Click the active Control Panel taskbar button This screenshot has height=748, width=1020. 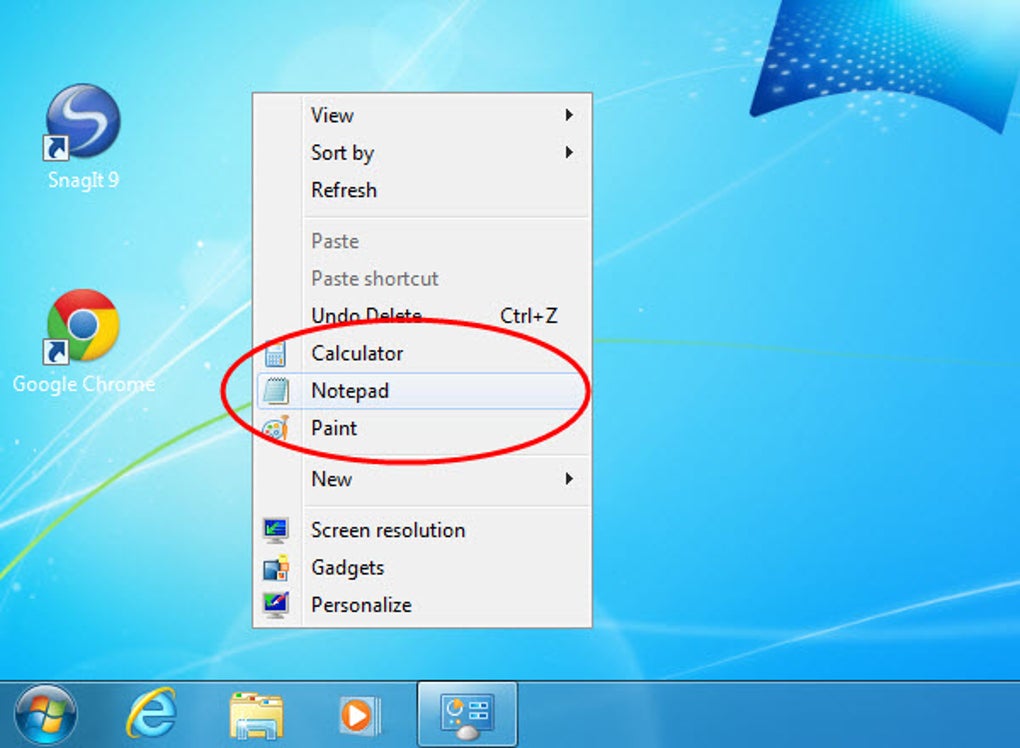tap(467, 714)
